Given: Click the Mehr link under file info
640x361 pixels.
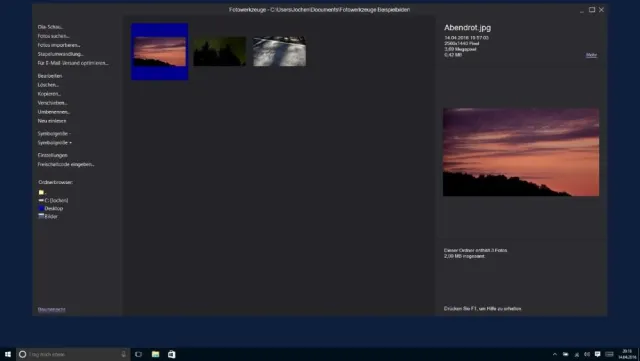Looking at the screenshot, I should (x=591, y=55).
